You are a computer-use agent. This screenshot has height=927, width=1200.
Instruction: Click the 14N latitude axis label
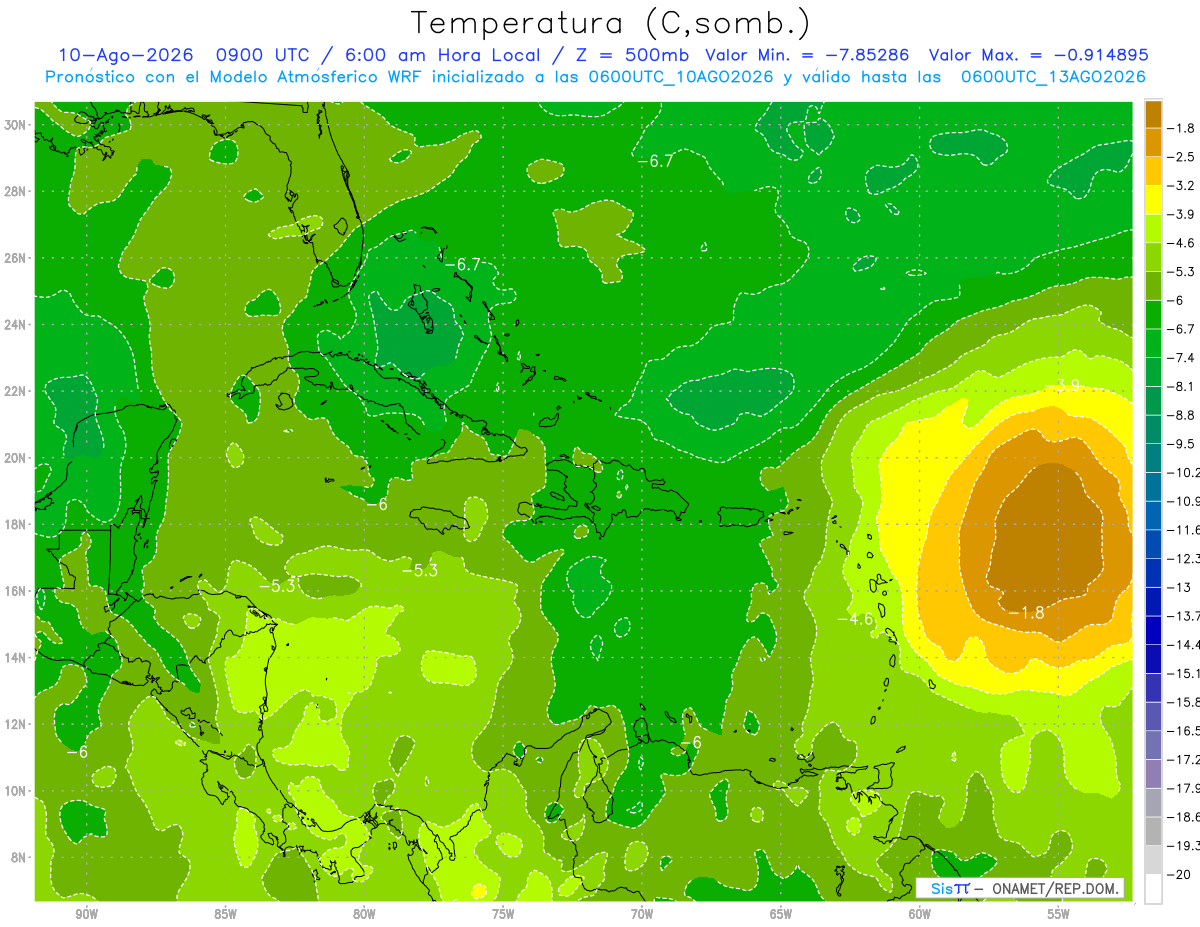[16, 657]
